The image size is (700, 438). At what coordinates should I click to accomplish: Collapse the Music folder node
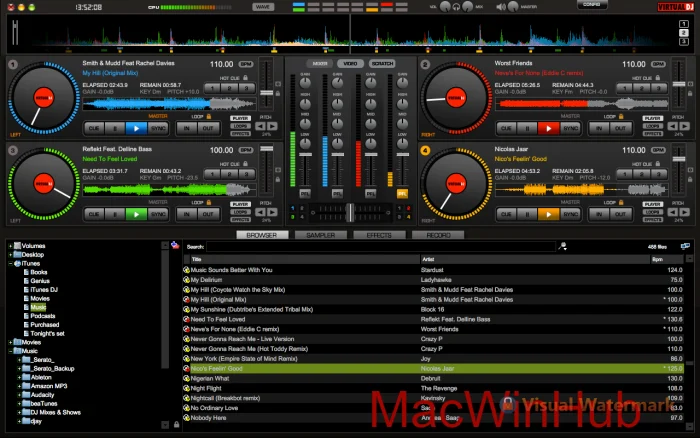[x=10, y=351]
